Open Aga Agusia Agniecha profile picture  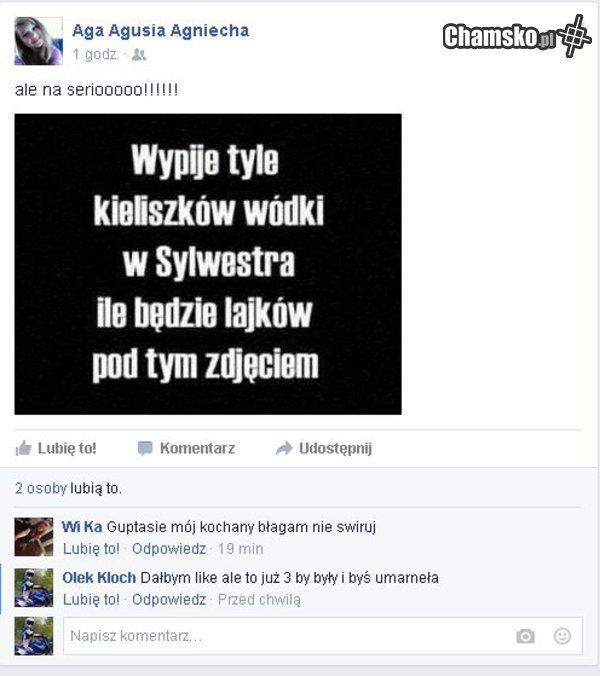pos(38,41)
